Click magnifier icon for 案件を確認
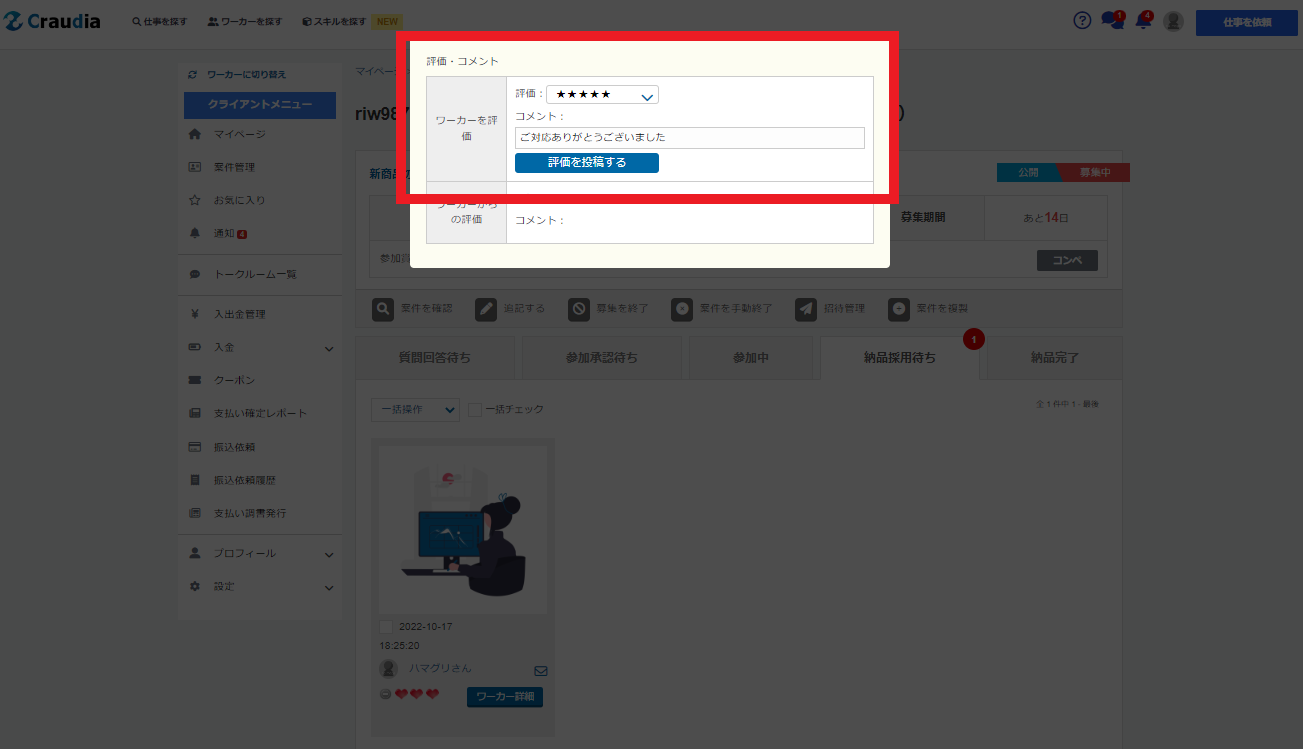The image size is (1303, 749). [x=383, y=309]
